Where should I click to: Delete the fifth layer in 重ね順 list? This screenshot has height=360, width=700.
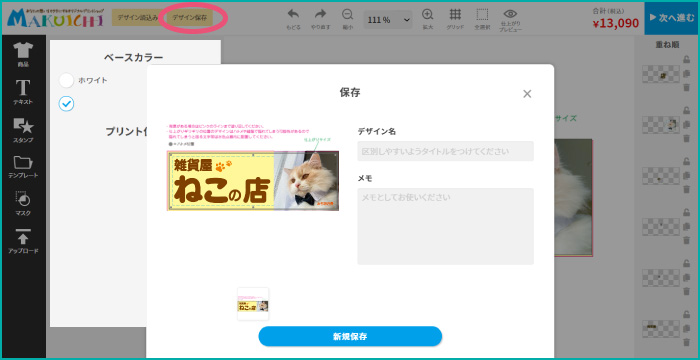click(686, 291)
